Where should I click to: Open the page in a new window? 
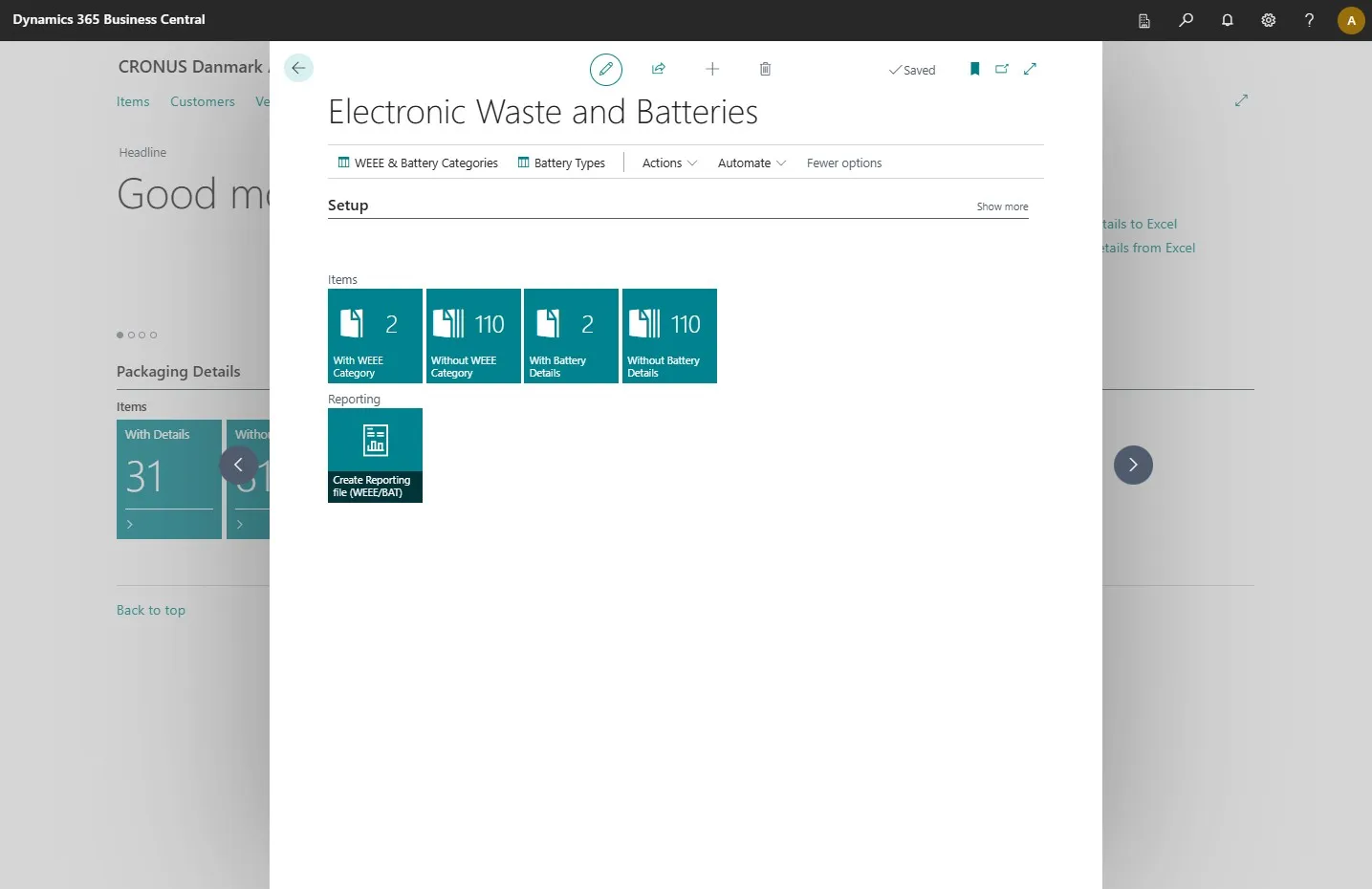tap(1002, 69)
